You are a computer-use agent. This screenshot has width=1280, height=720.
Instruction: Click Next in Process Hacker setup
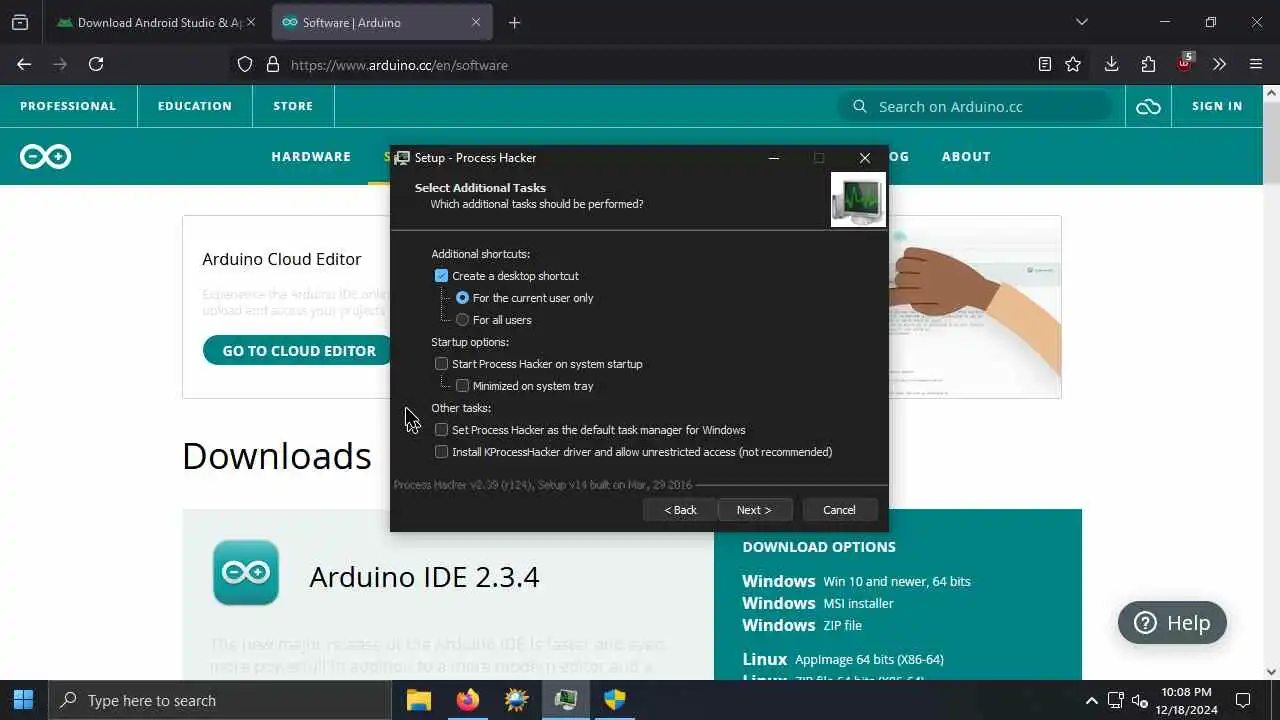pos(755,510)
